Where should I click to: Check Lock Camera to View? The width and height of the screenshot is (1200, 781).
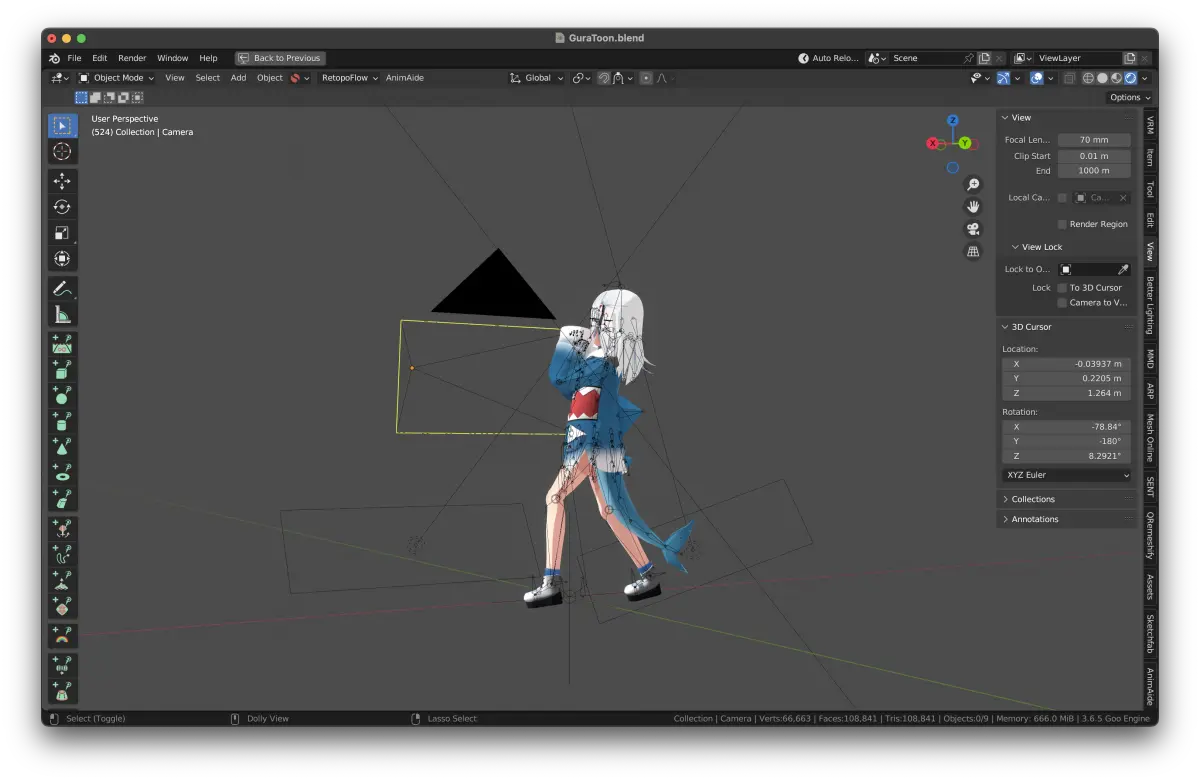1062,302
